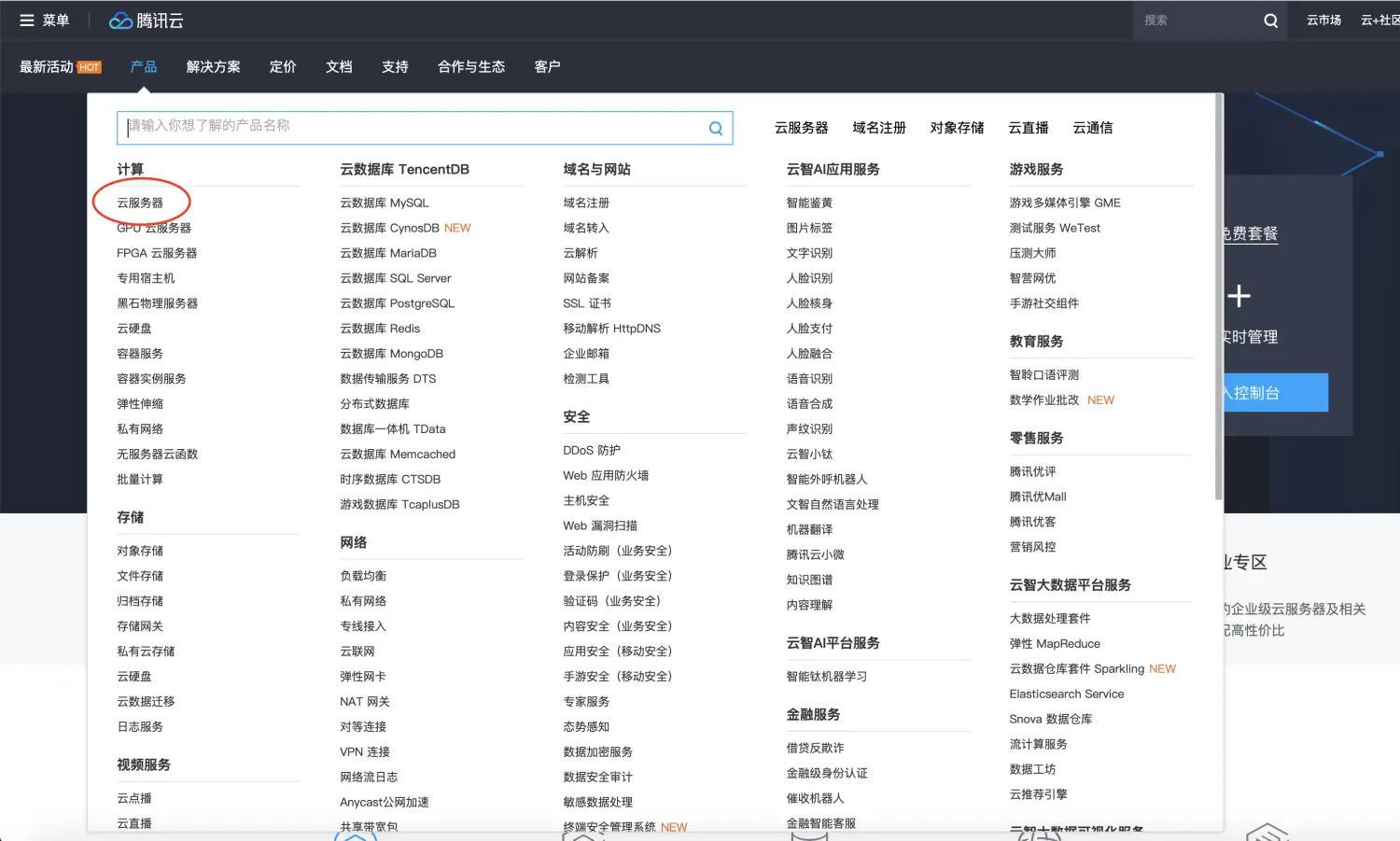Click the 云通信 quick link
Viewport: 1400px width, 841px height.
(1093, 128)
